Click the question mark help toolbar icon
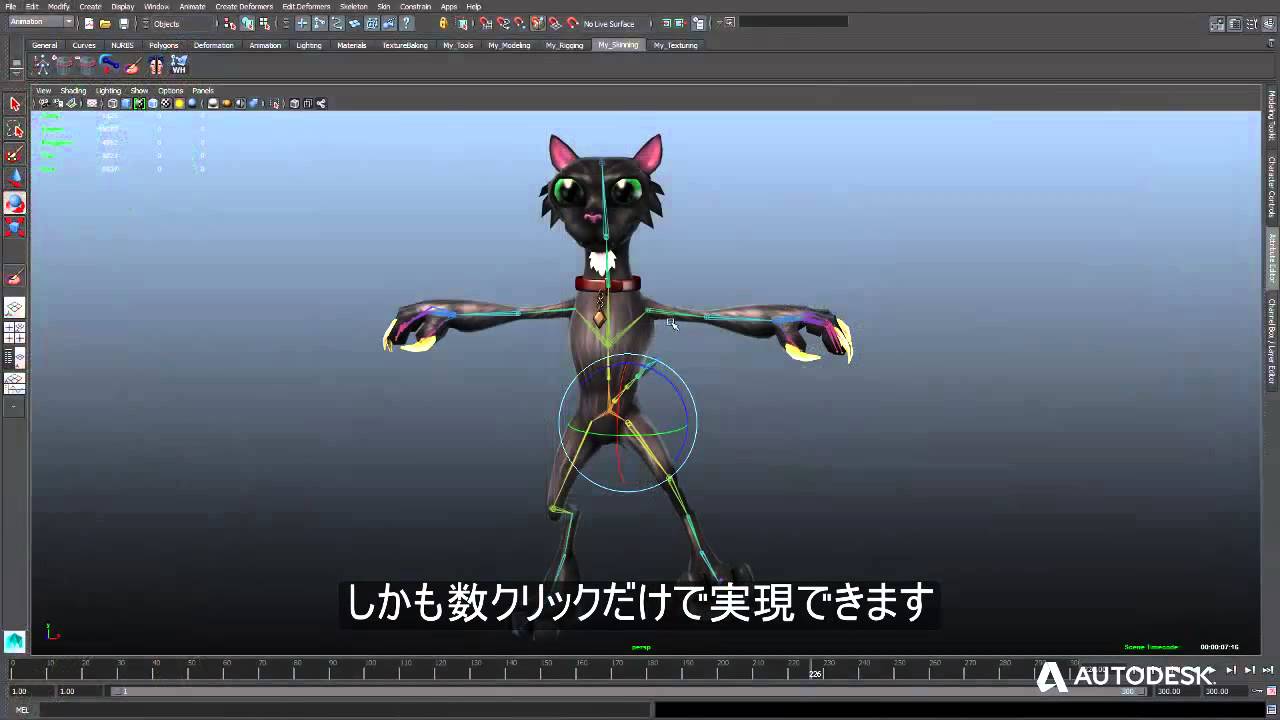Image resolution: width=1280 pixels, height=720 pixels. pyautogui.click(x=407, y=23)
